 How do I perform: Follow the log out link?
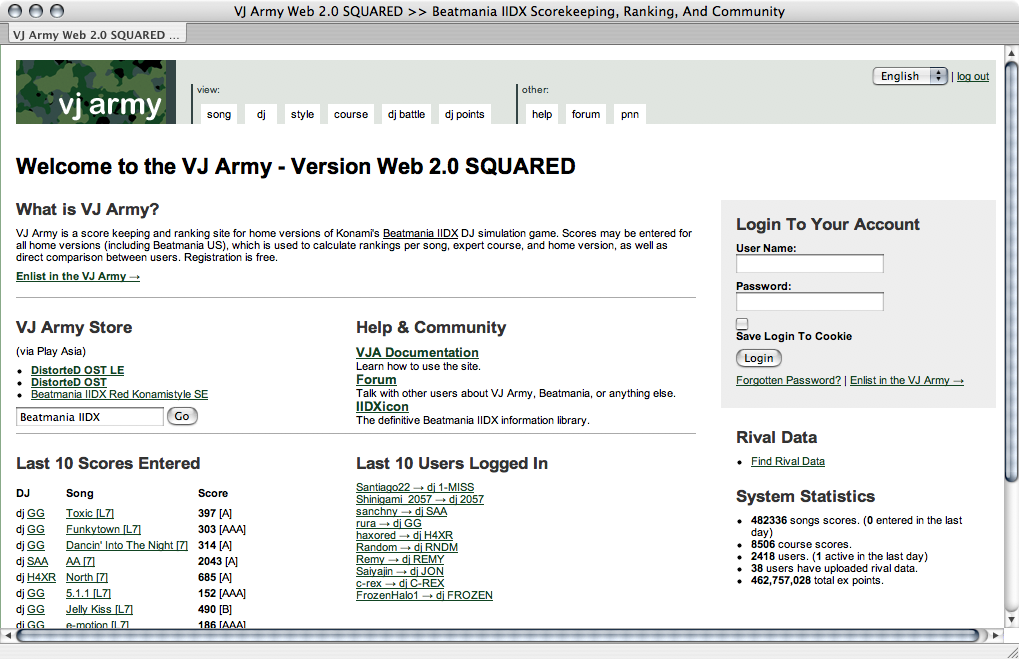pyautogui.click(x=972, y=76)
